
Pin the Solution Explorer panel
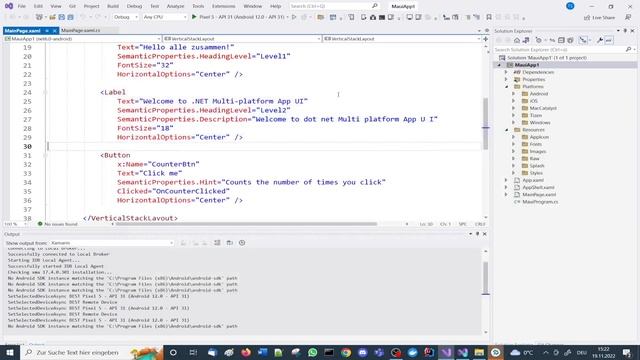(x=625, y=31)
